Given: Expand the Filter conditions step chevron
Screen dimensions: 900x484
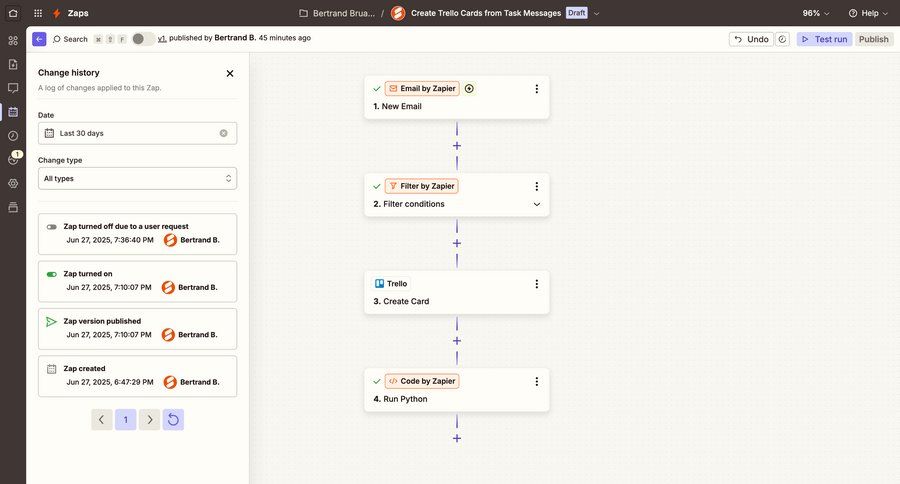Looking at the screenshot, I should pyautogui.click(x=537, y=204).
